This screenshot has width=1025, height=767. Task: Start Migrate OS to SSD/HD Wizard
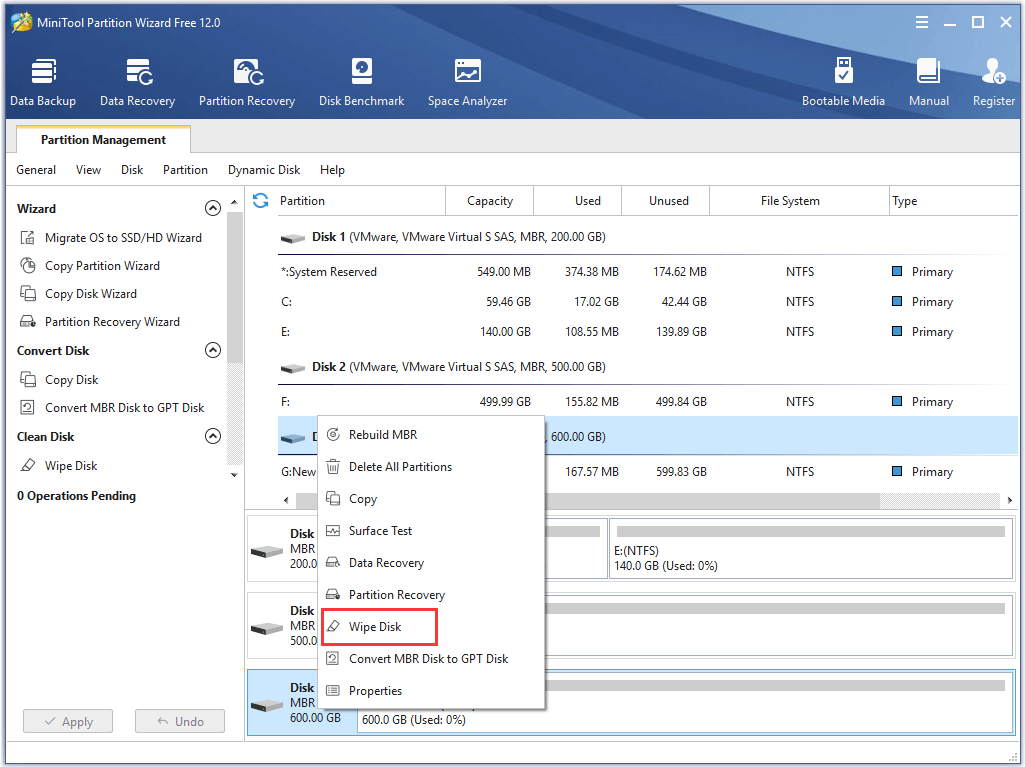(111, 237)
